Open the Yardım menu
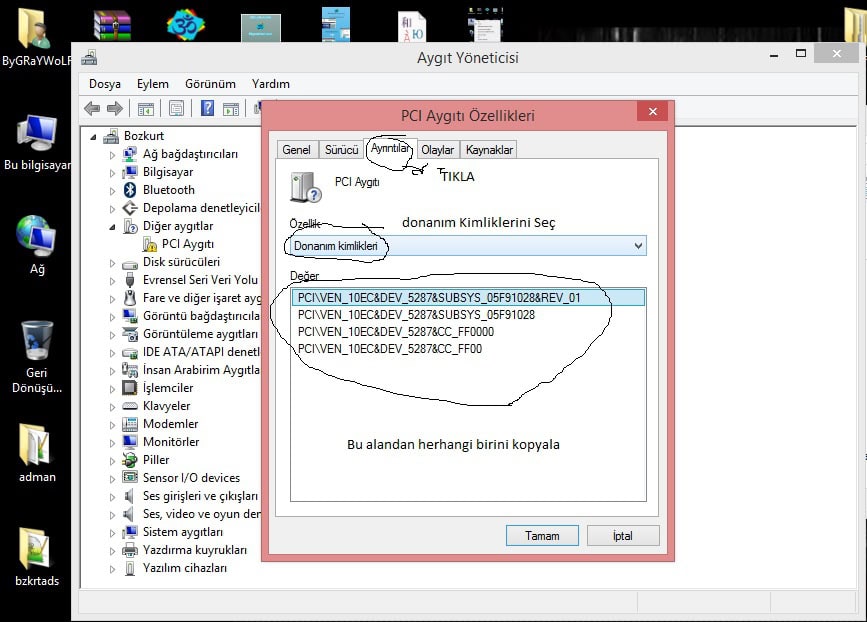867x622 pixels. 271,84
